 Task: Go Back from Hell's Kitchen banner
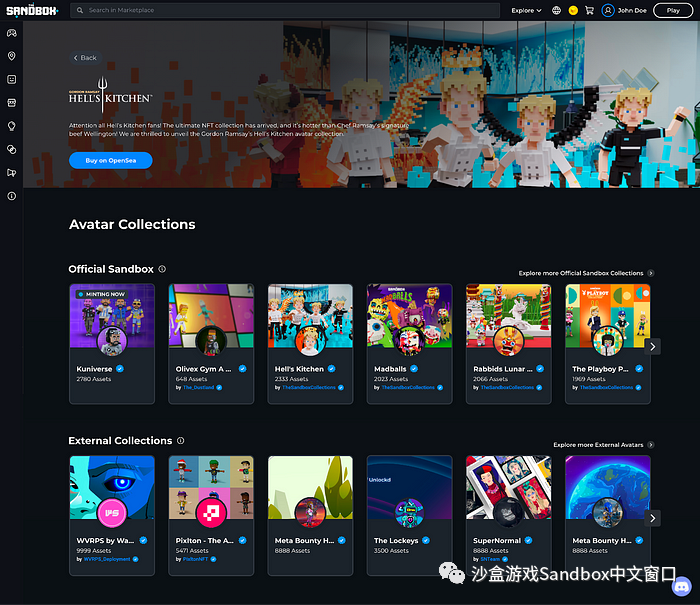point(85,58)
